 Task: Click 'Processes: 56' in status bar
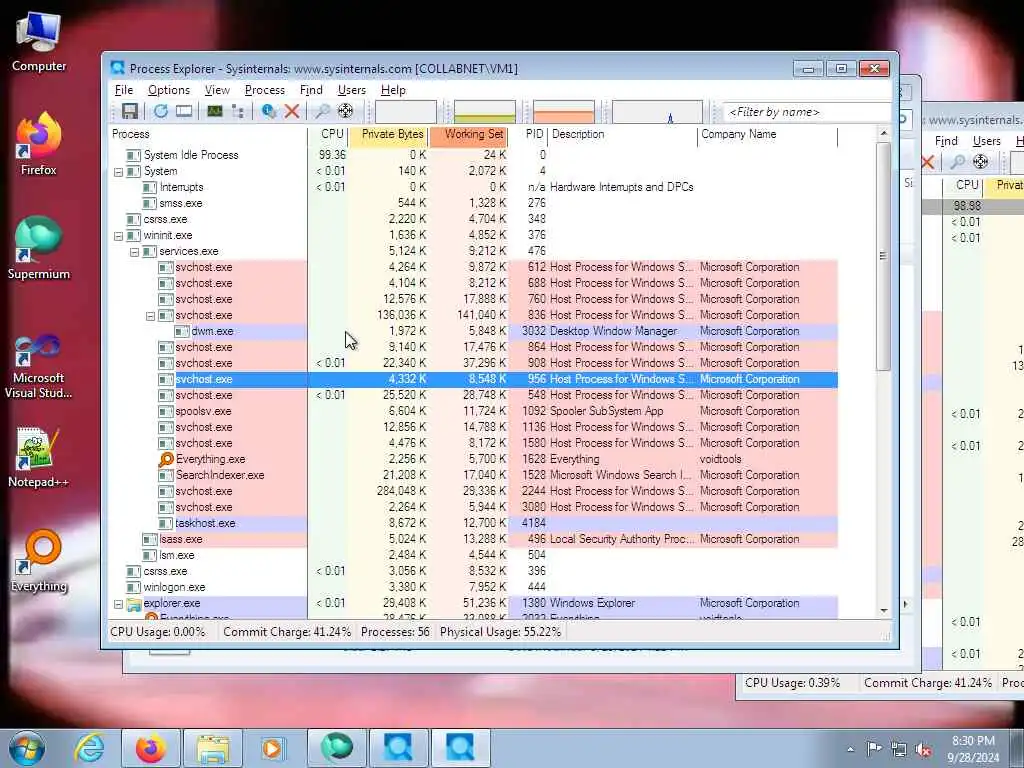click(x=395, y=632)
